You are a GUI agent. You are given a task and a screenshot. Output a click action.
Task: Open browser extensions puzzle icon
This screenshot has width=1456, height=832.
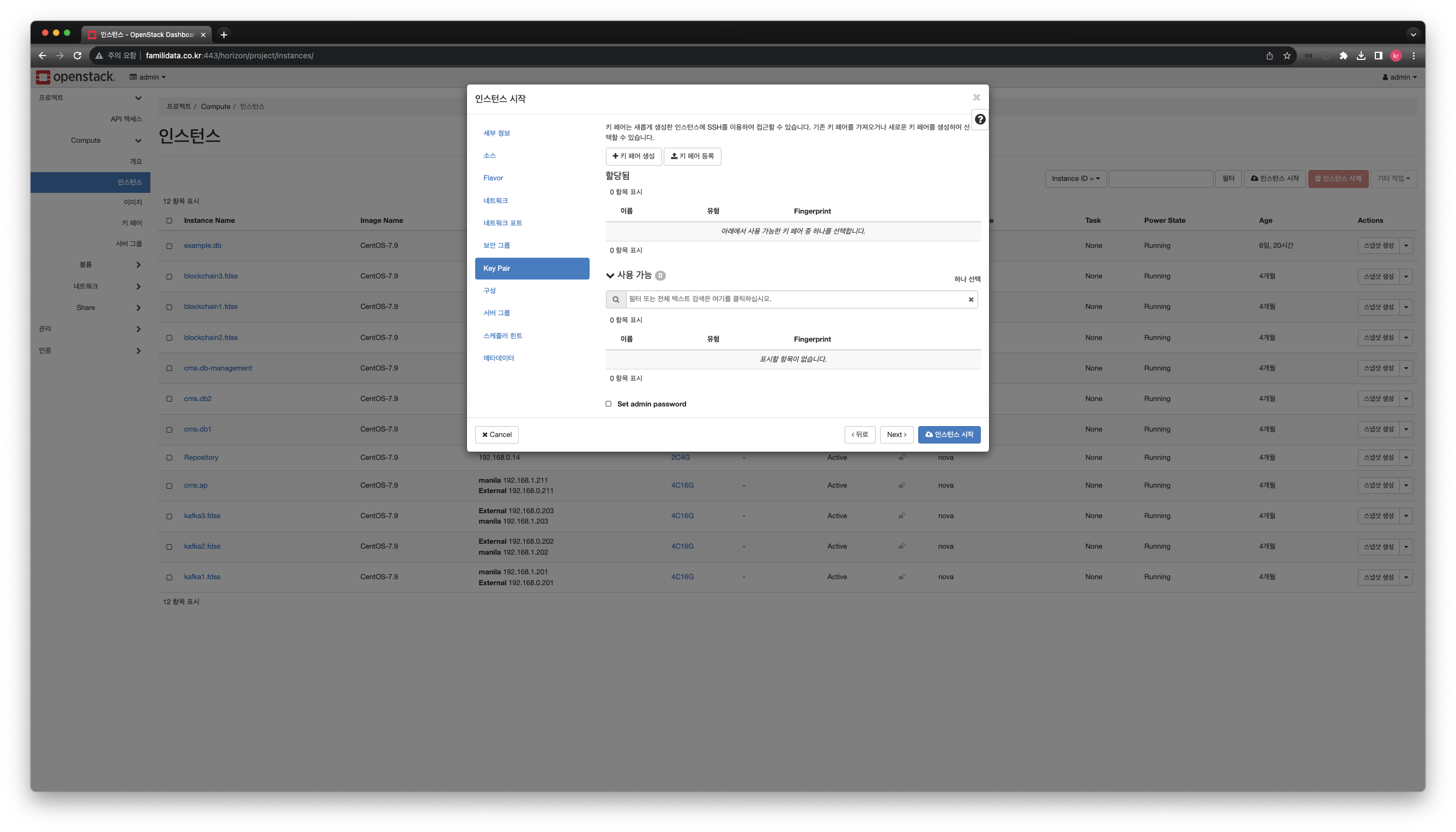pos(1343,56)
